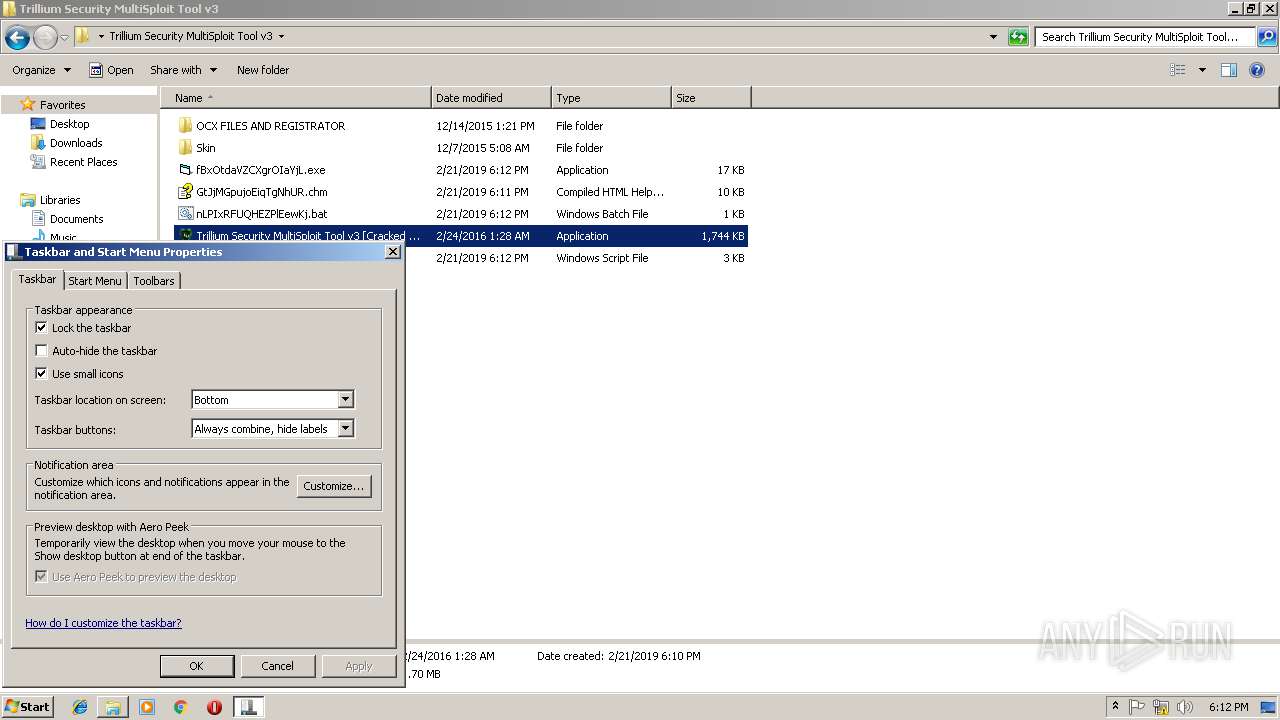Launch Google Chrome from taskbar
Image resolution: width=1280 pixels, height=720 pixels.
180,707
